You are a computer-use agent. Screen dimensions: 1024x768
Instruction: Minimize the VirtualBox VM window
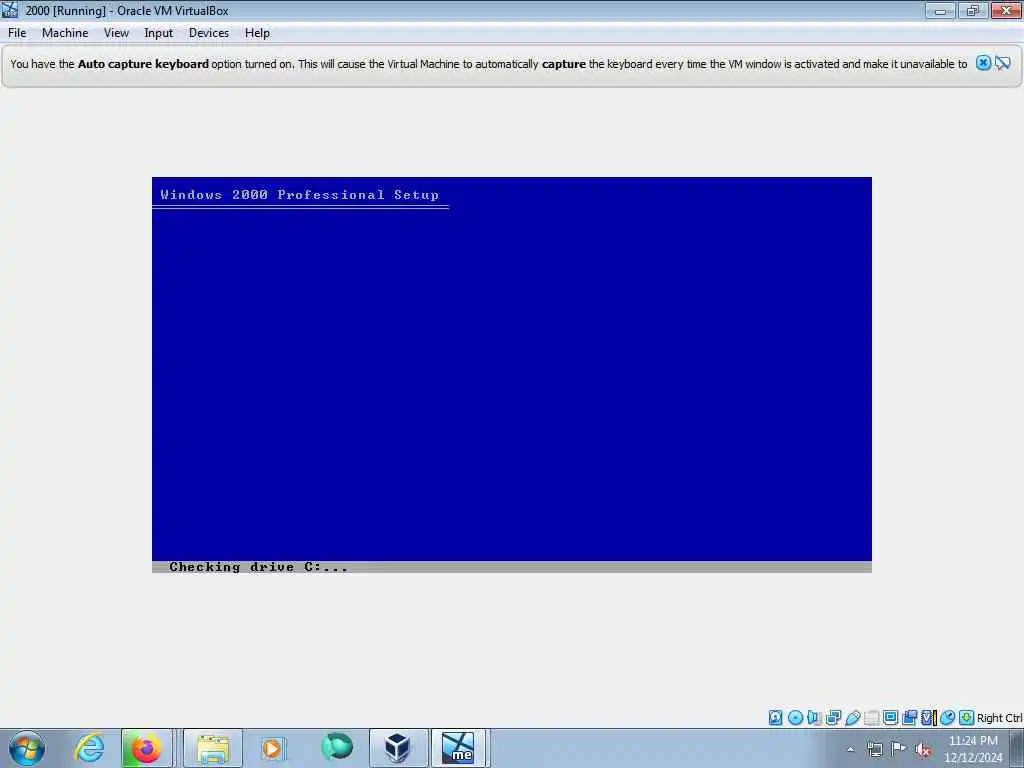point(940,10)
